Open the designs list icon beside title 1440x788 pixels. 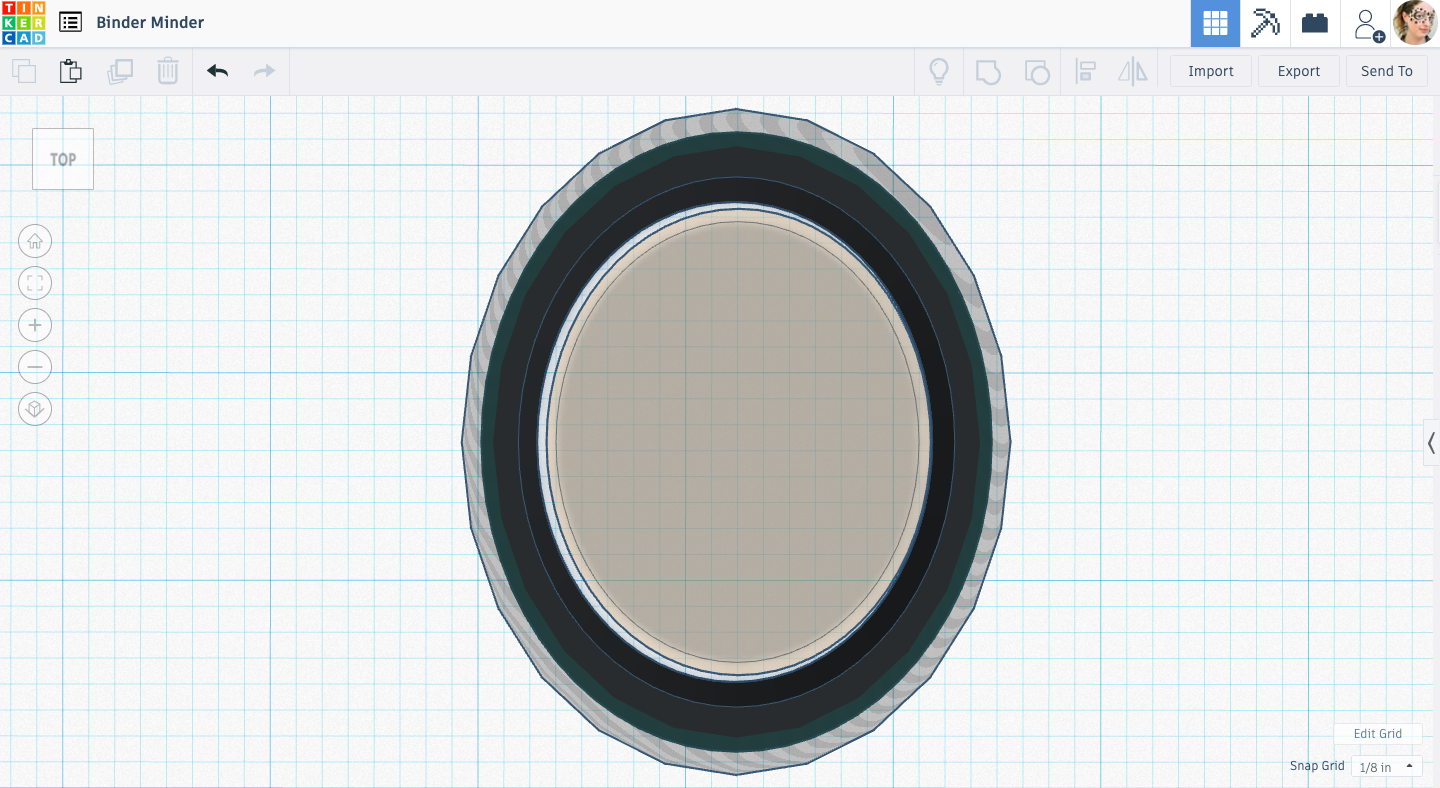tap(70, 22)
